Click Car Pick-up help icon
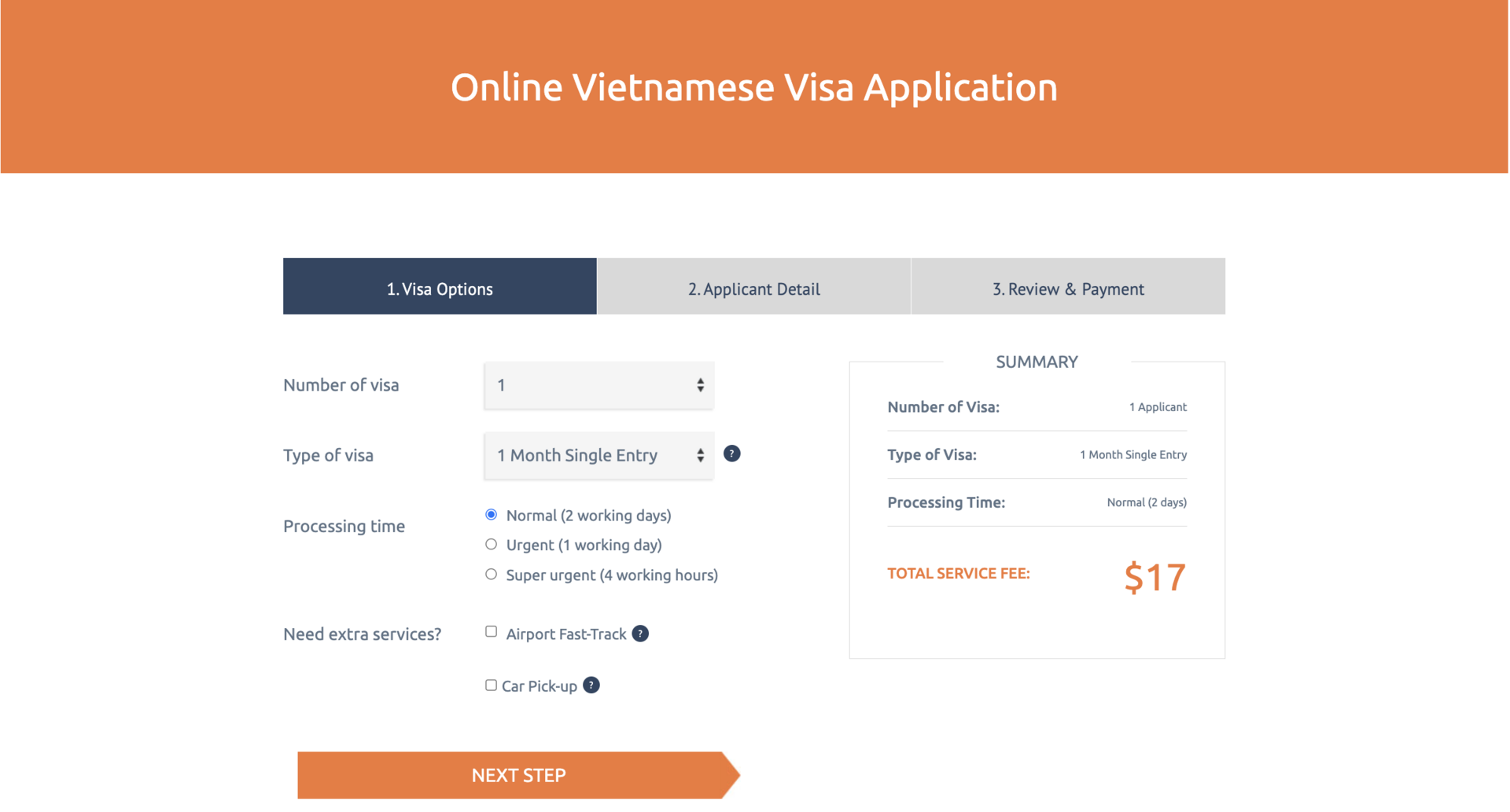 591,685
